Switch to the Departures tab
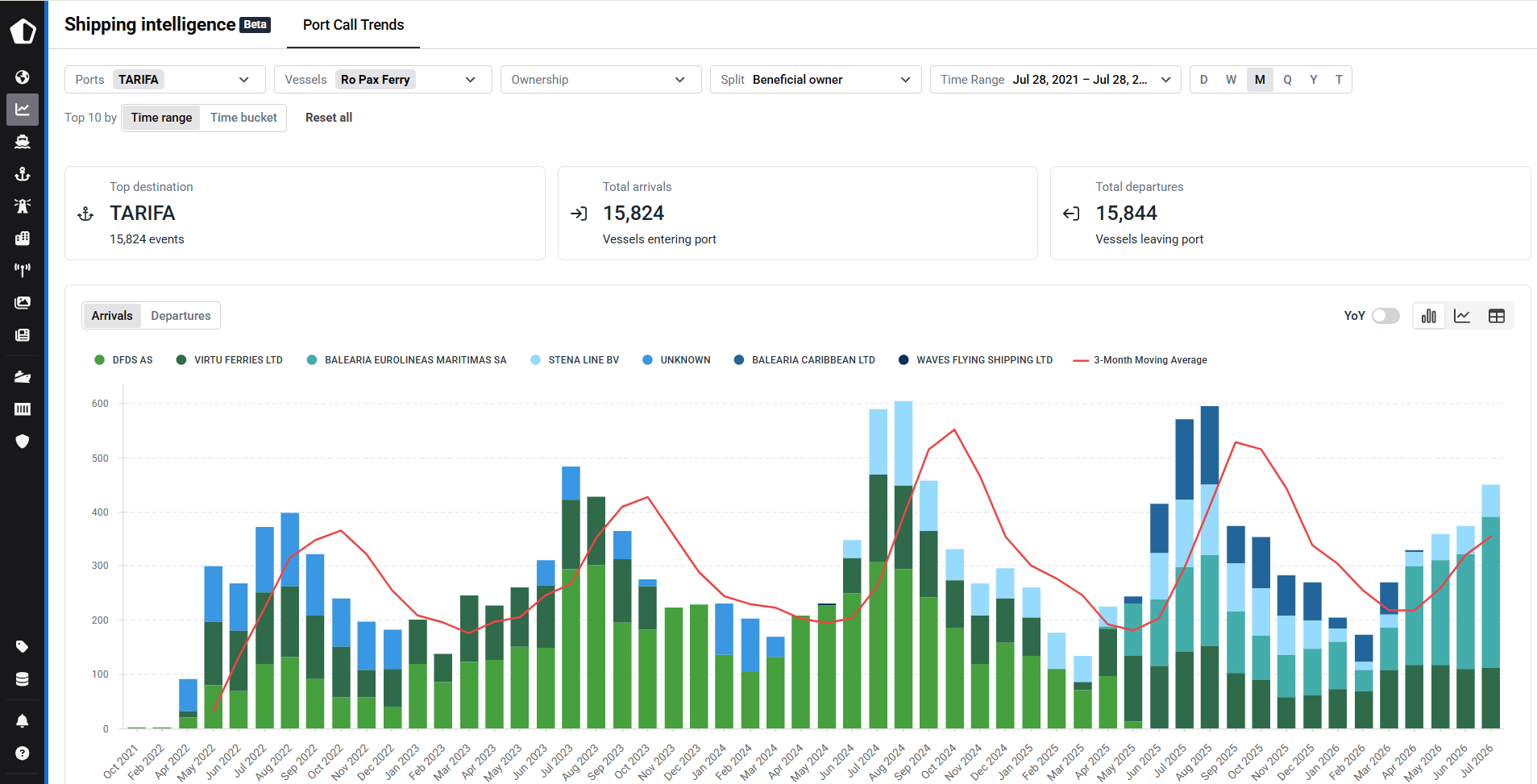The image size is (1537, 784). coord(181,316)
